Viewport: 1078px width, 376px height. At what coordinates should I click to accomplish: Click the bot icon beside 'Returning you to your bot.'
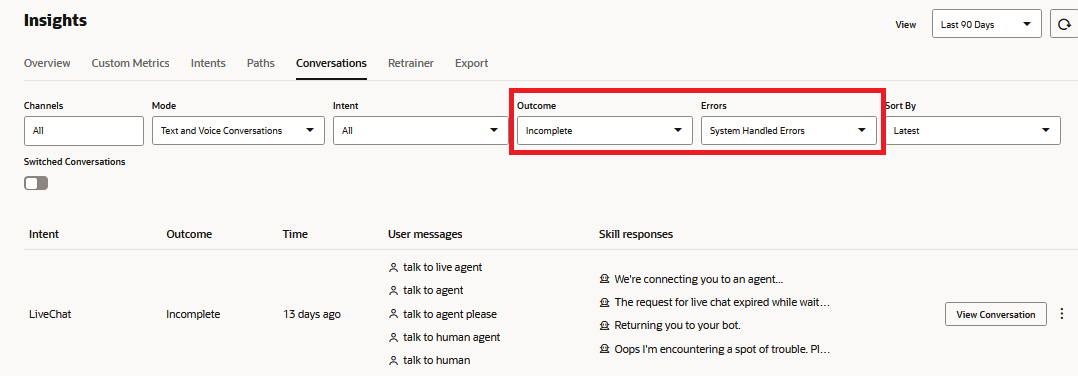(604, 325)
